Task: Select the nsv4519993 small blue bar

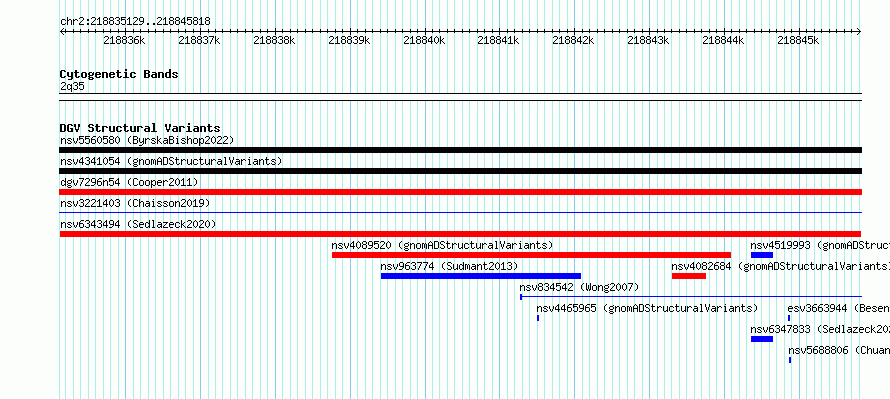Action: click(762, 255)
